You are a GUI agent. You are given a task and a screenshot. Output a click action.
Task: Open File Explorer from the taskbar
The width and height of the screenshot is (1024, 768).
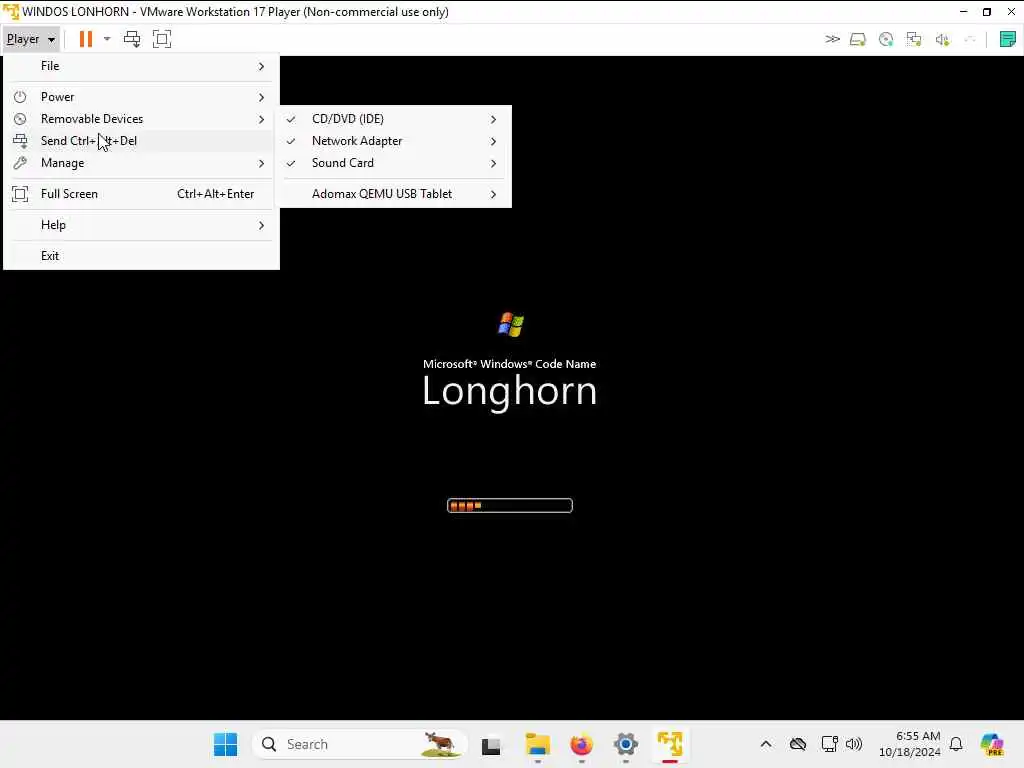(537, 744)
